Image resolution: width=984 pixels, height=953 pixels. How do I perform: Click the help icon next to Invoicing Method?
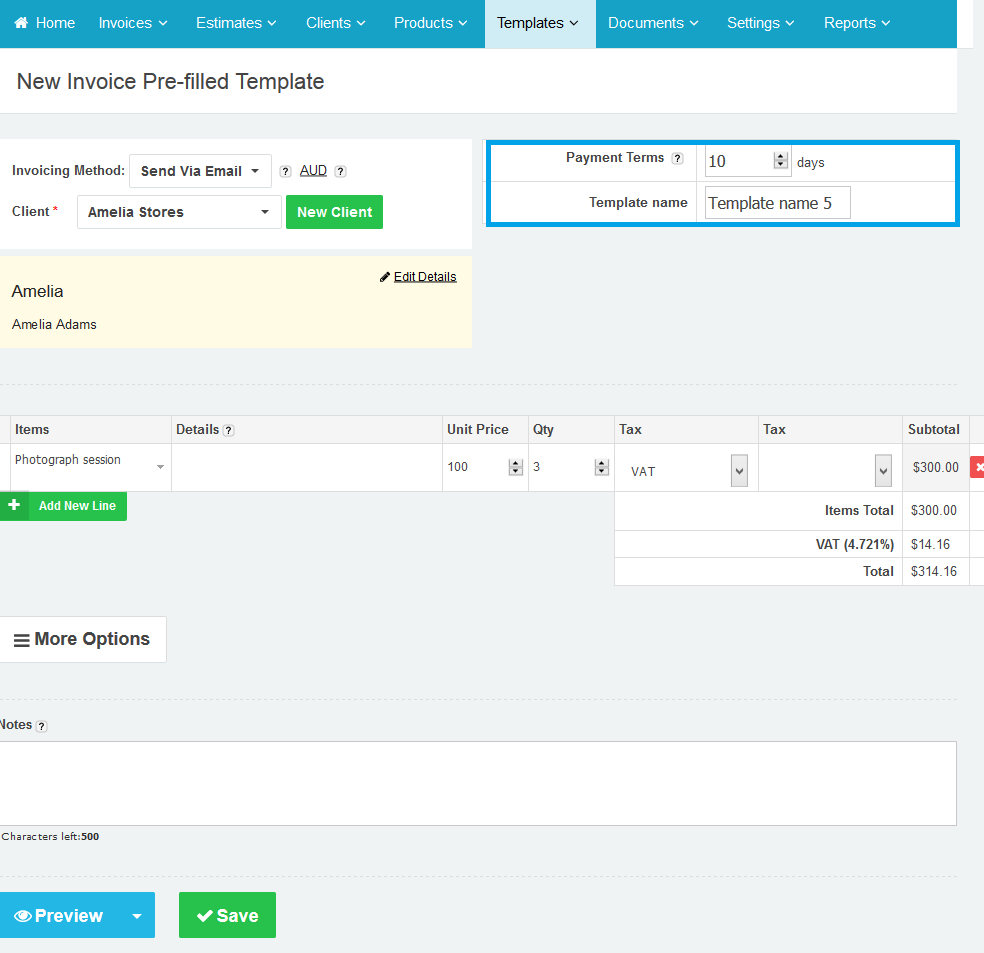[x=285, y=171]
